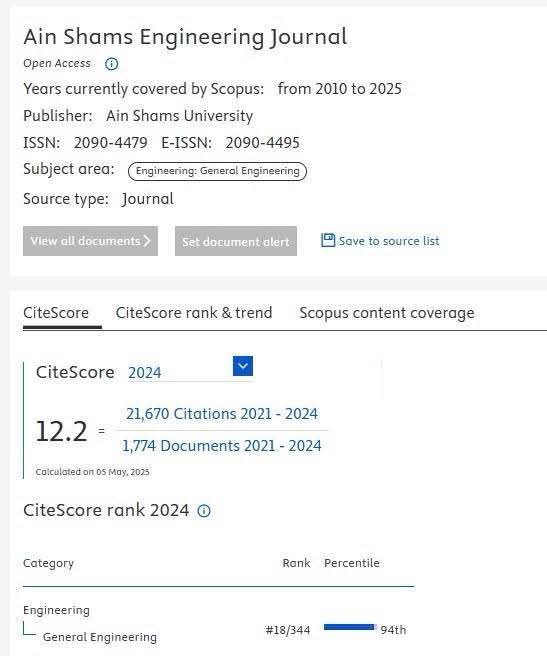Click the 94th percentile progress bar
This screenshot has width=547, height=656.
[x=350, y=627]
